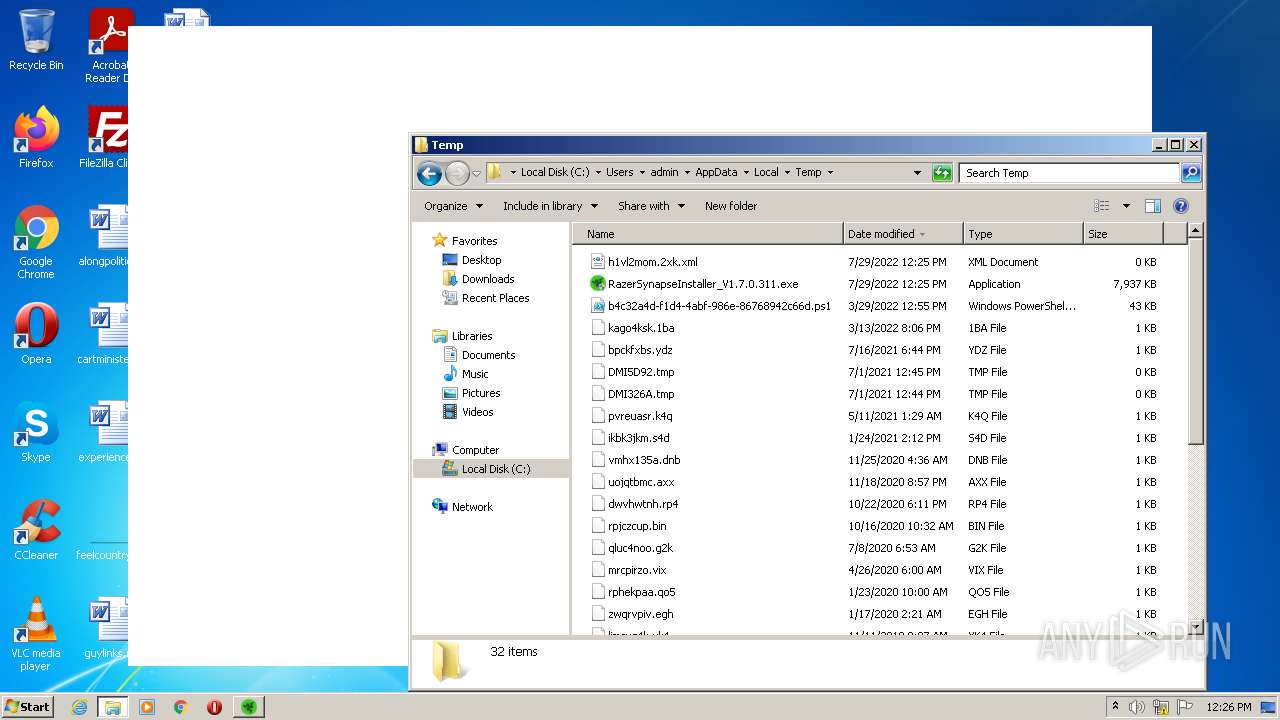Sort by the Name column header
1280x720 pixels.
pos(708,234)
